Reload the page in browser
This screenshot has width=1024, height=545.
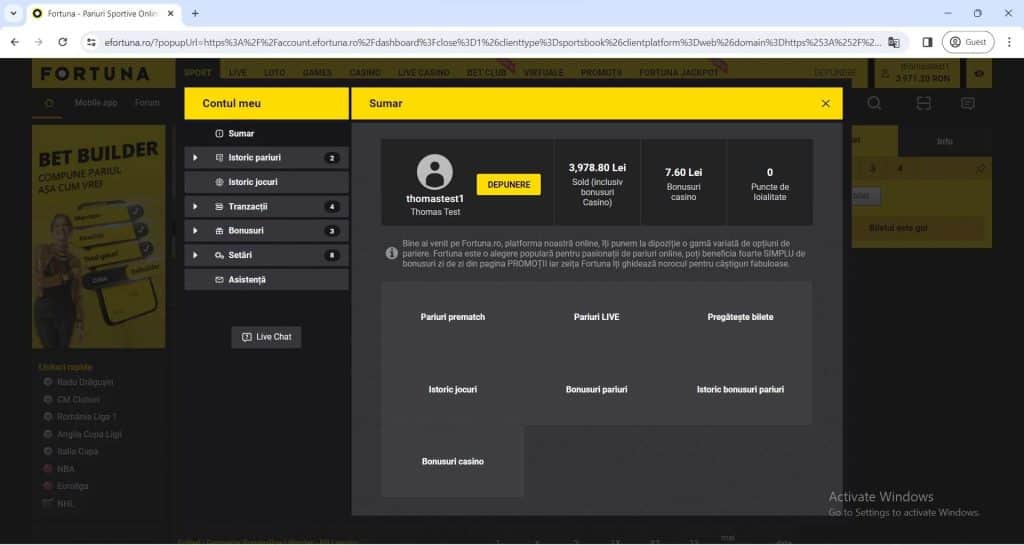(x=63, y=42)
